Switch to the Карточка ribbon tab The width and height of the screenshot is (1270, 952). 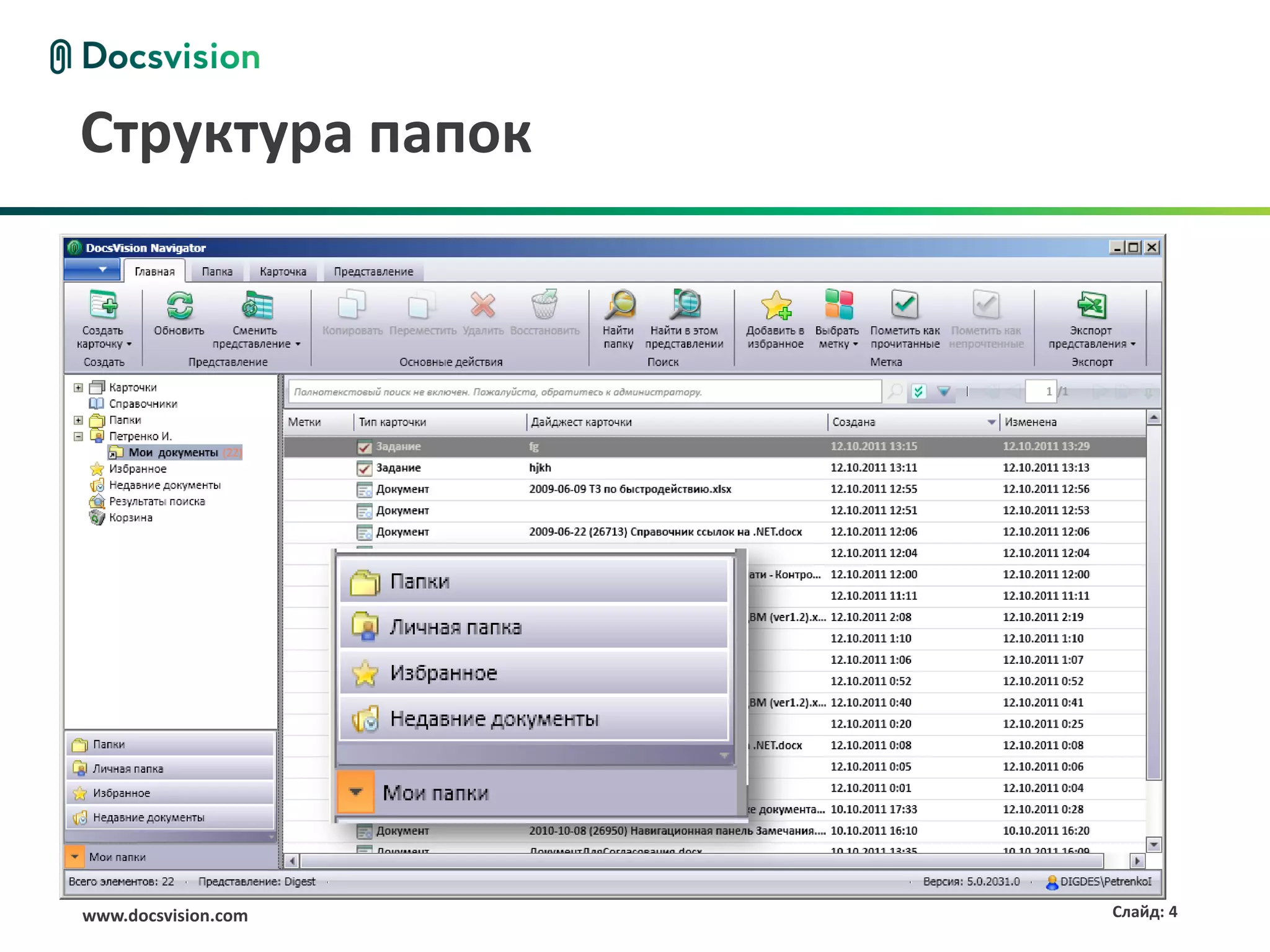(283, 271)
